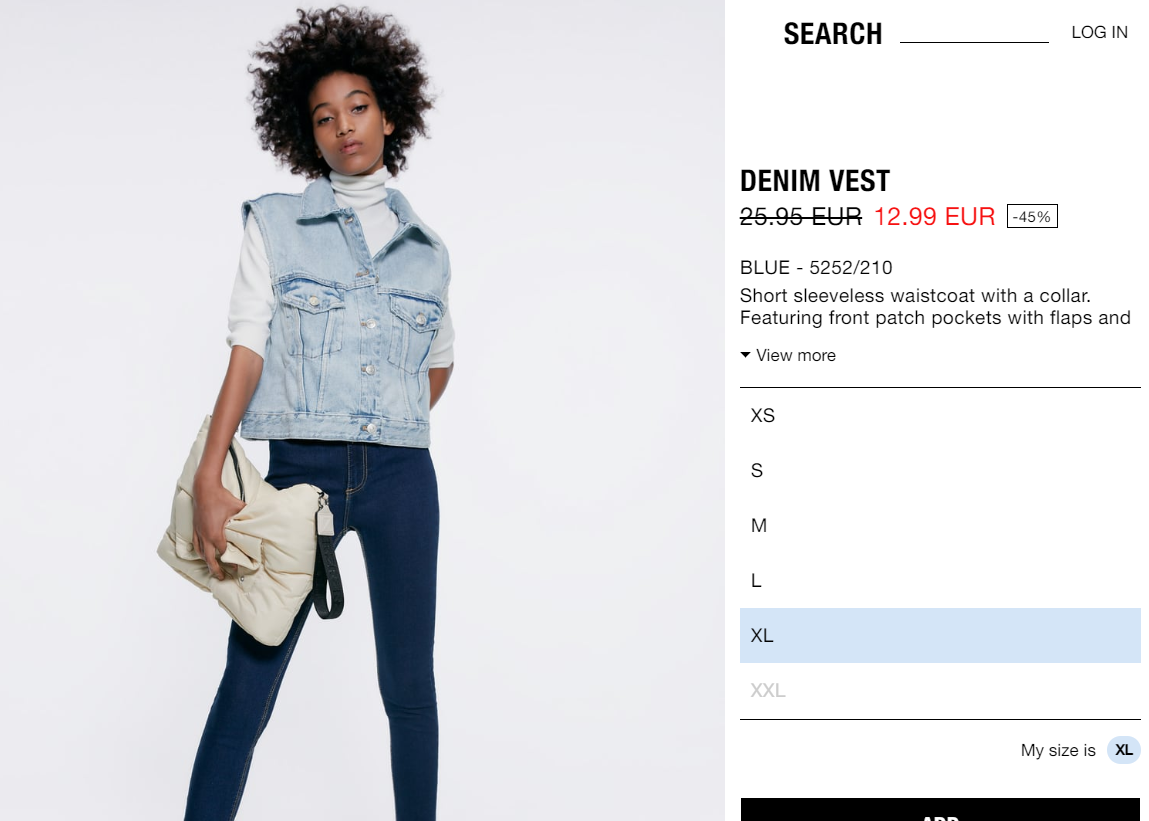The image size is (1149, 821).
Task: Choose size M
Action: point(940,526)
